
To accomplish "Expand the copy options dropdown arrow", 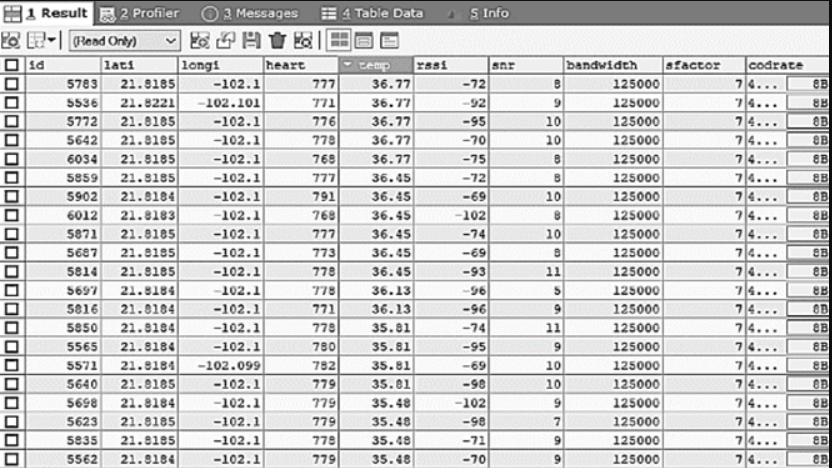I will point(49,41).
